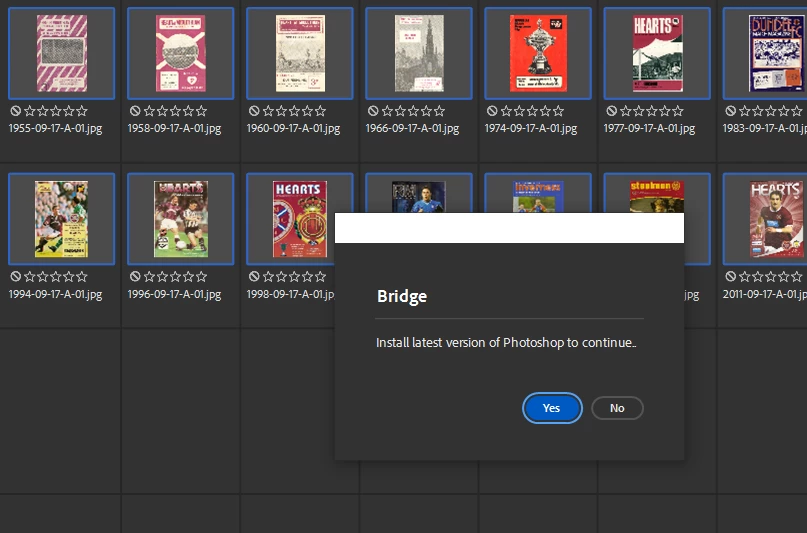
Task: Apply two-star rating to 1966-09-17-A-01.jpg
Action: coord(400,111)
